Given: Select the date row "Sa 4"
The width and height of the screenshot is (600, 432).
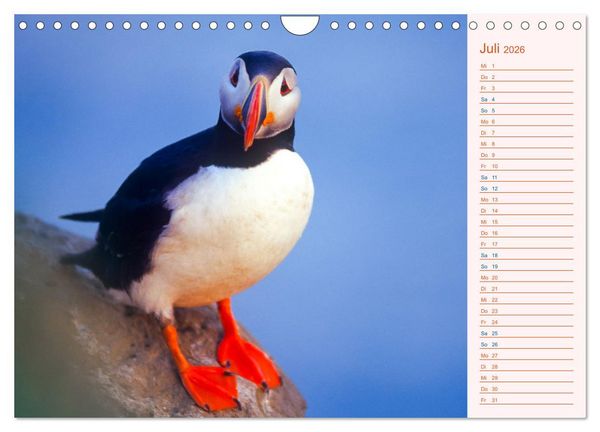Looking at the screenshot, I should pos(527,99).
